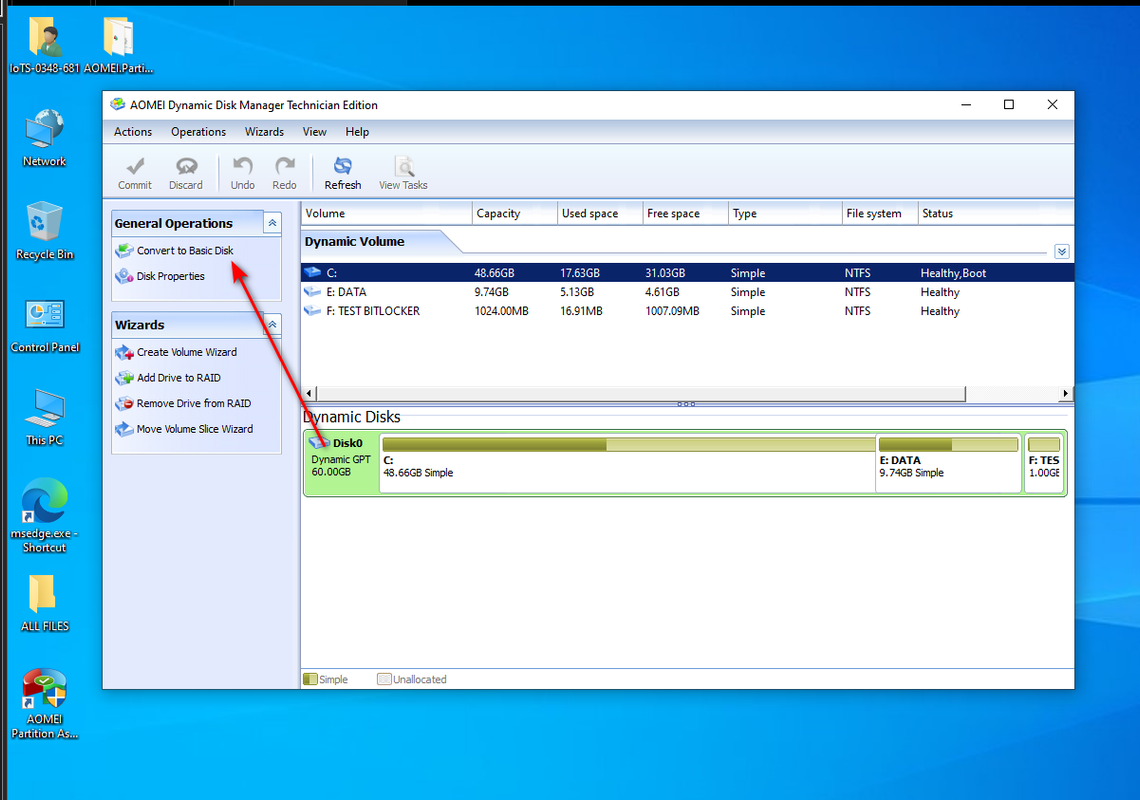1140x800 pixels.
Task: Select the 'F: TEST BITLOCKER' row text
Action: pyautogui.click(x=373, y=311)
